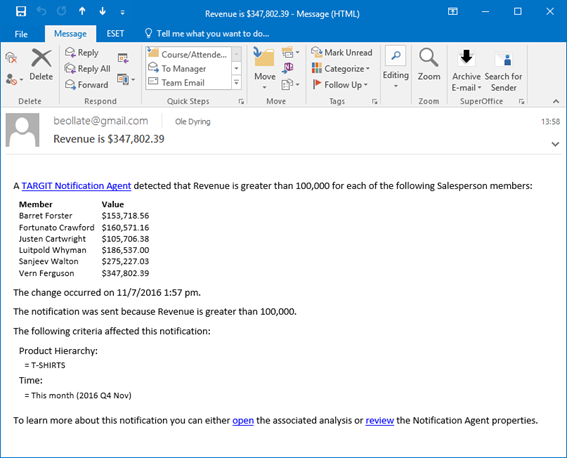567x458 pixels.
Task: Click the Delete X icon
Action: click(x=41, y=58)
